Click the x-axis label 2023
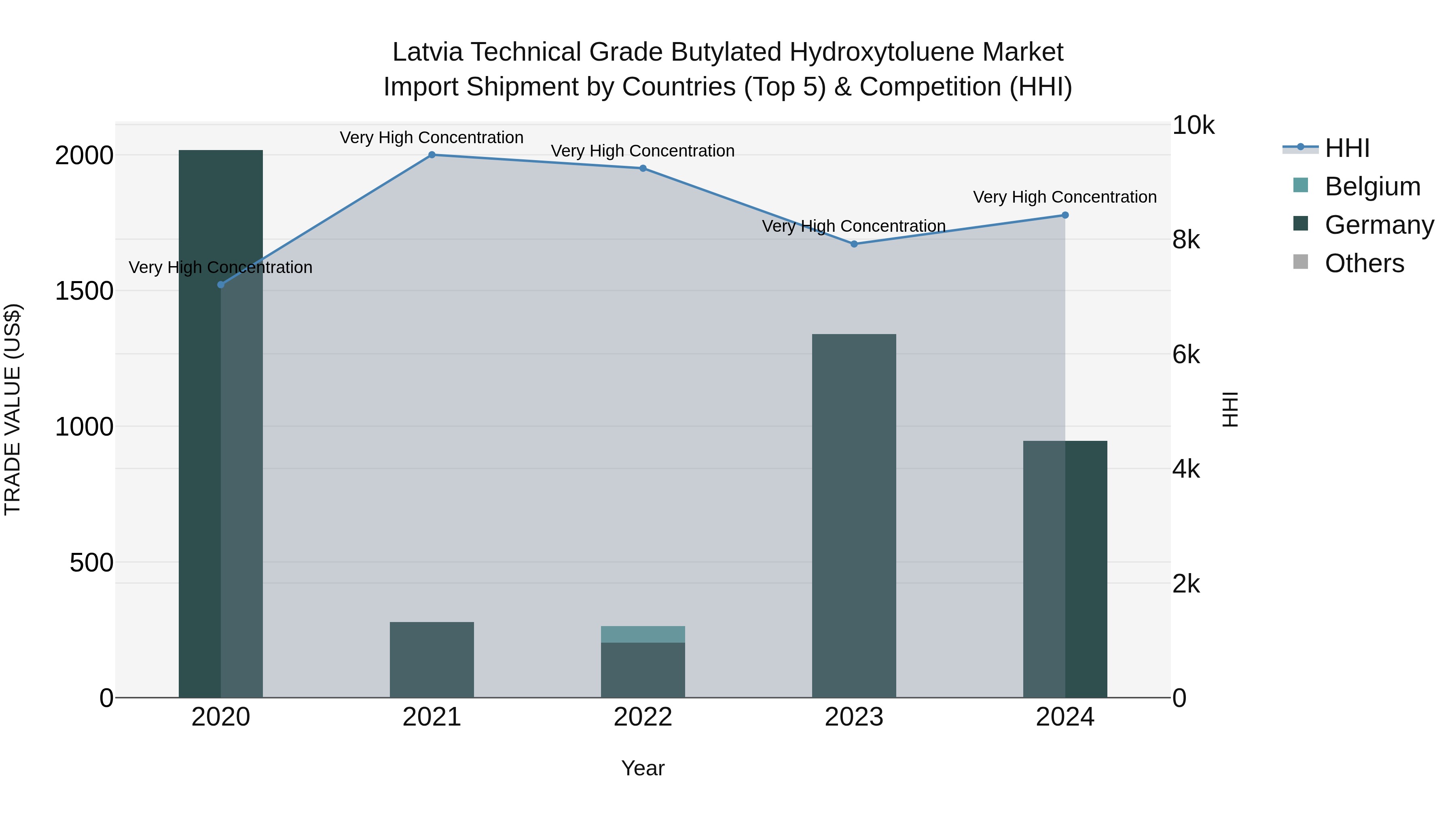The height and width of the screenshot is (819, 1456). [854, 717]
